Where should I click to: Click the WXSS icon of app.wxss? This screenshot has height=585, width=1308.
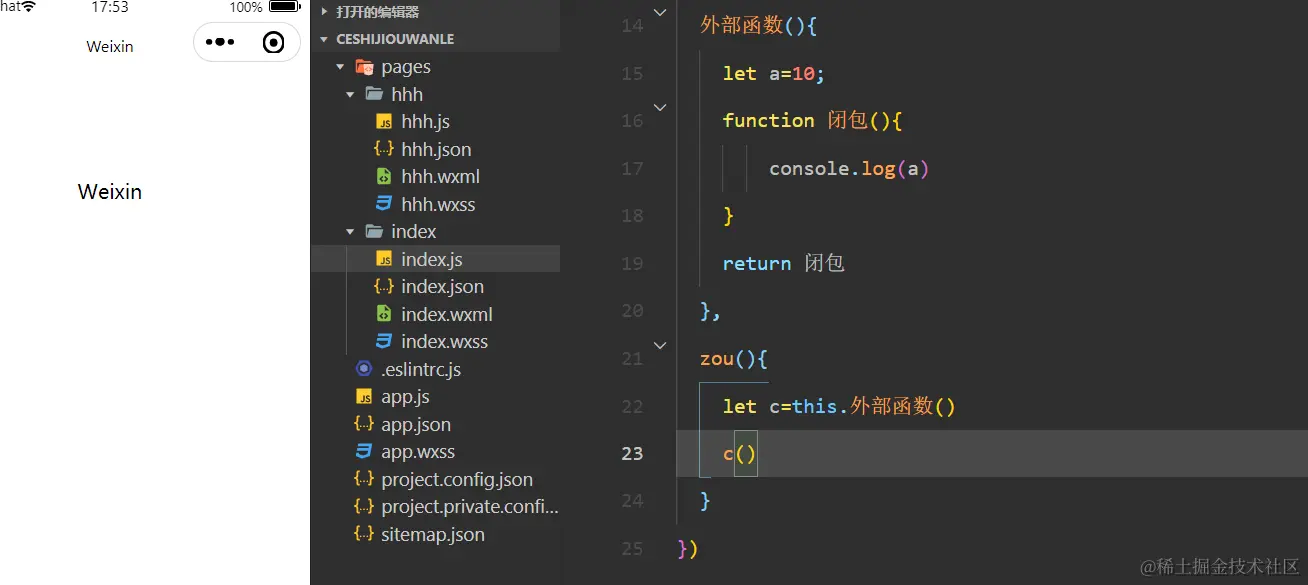[364, 452]
